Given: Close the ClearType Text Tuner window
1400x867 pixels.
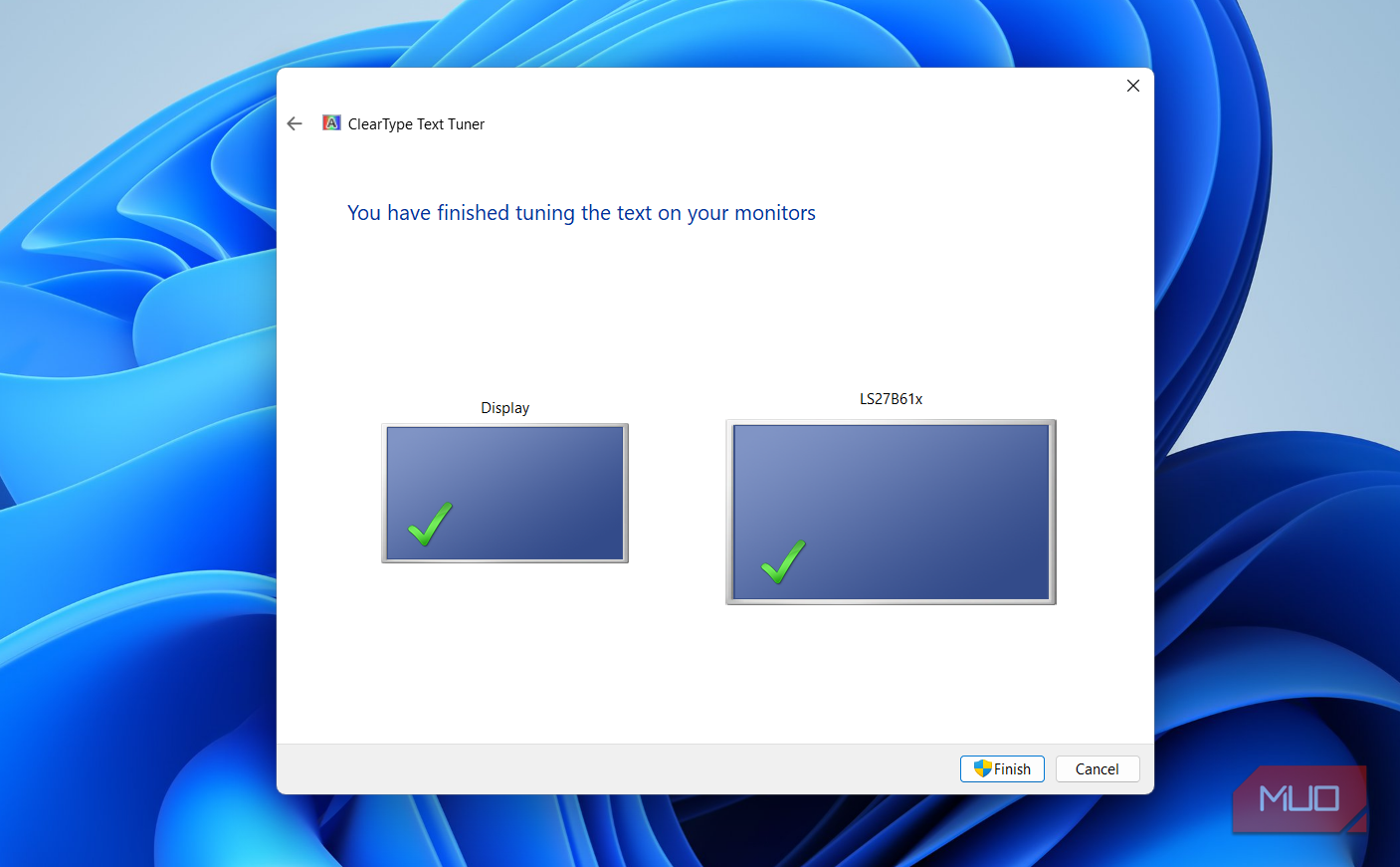Looking at the screenshot, I should click(x=1132, y=86).
